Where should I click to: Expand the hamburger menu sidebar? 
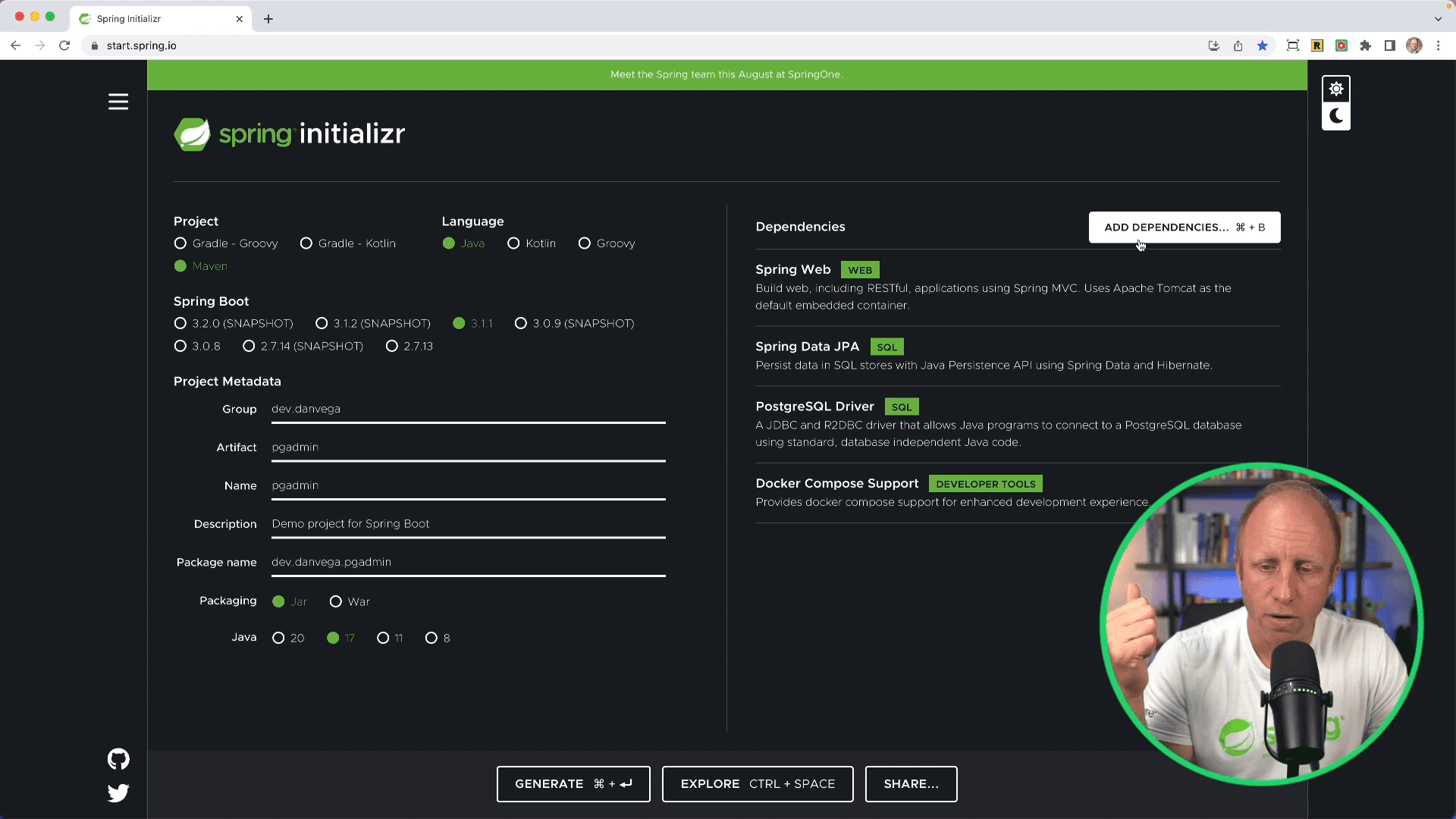(118, 101)
